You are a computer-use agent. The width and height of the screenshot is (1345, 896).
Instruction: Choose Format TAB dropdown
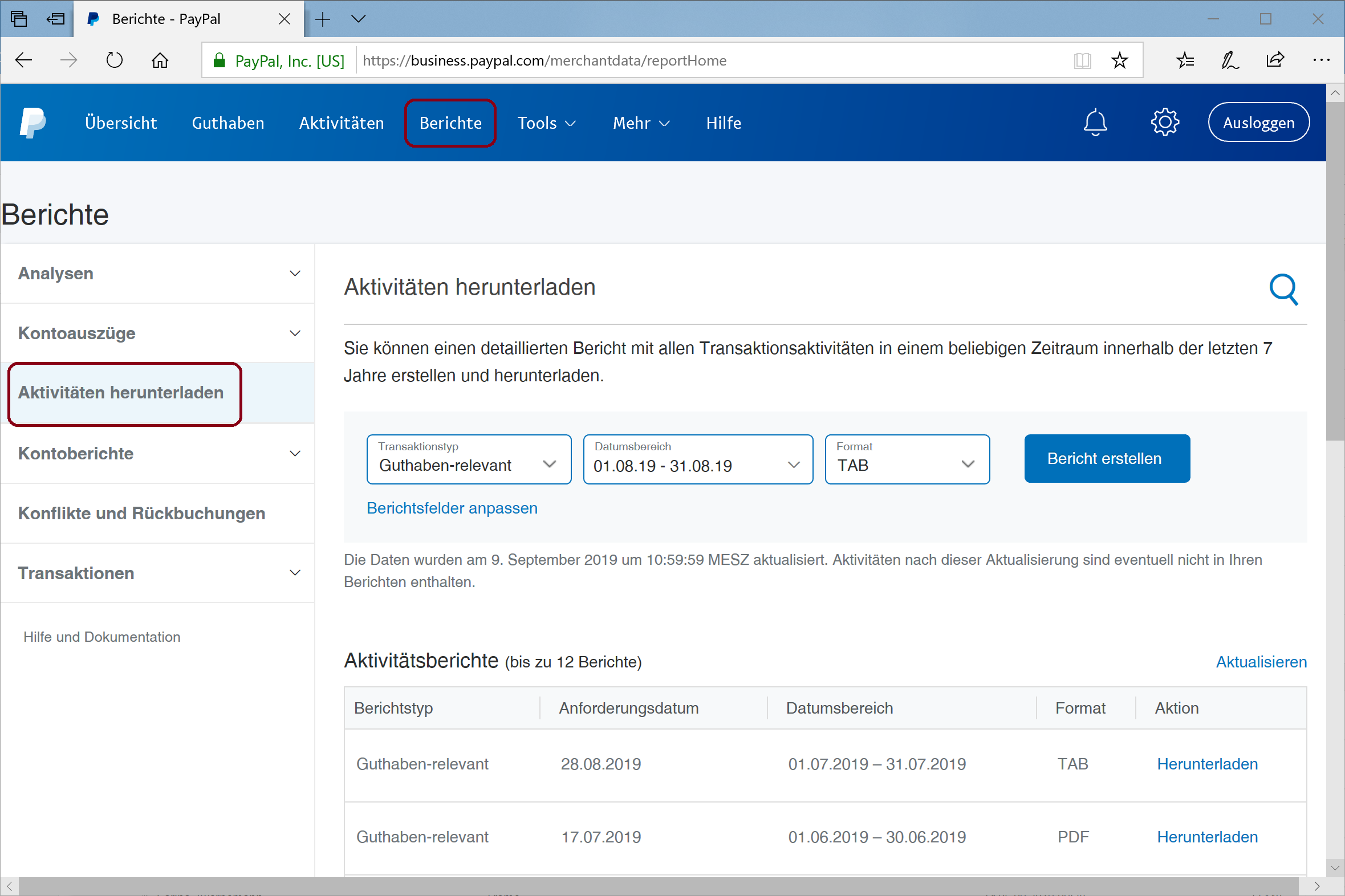click(907, 459)
